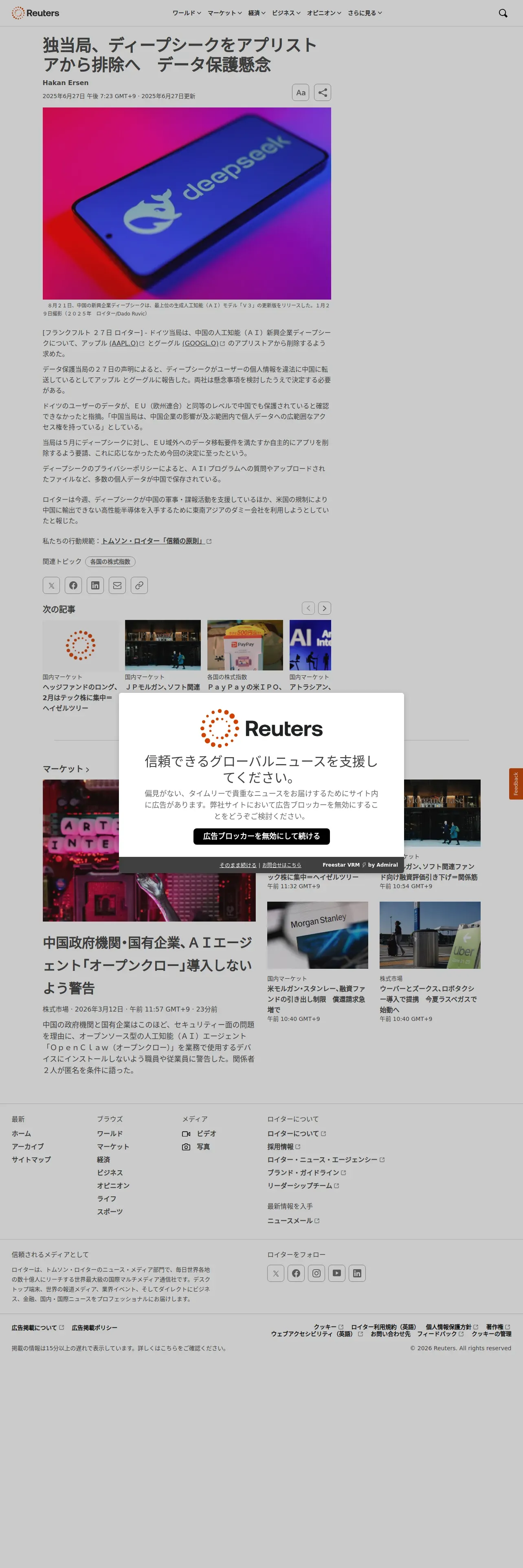Open the Morgan Stanley article thumbnail
This screenshot has height=1568, width=523.
(x=318, y=935)
